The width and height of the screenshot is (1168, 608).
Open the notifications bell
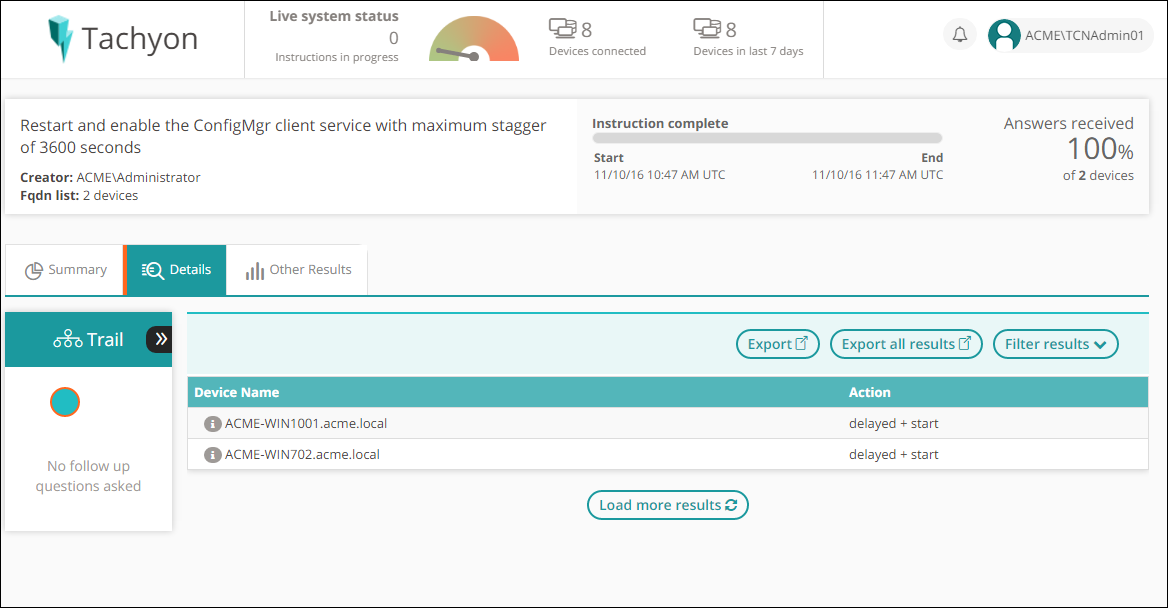coord(960,35)
